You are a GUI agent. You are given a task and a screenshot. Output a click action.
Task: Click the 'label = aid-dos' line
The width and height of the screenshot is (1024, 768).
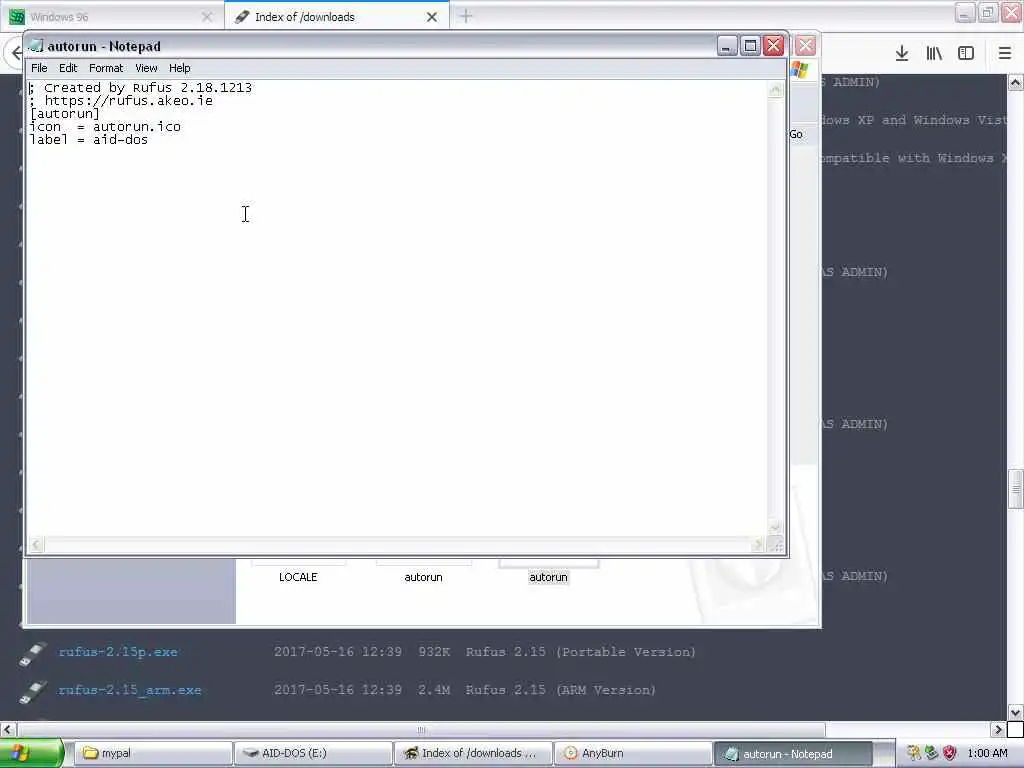tap(89, 140)
